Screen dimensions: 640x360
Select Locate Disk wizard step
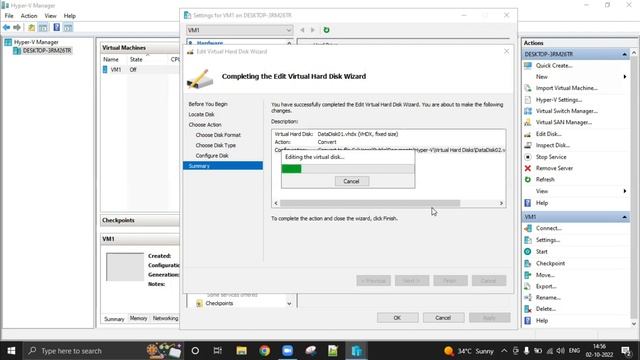pos(201,114)
